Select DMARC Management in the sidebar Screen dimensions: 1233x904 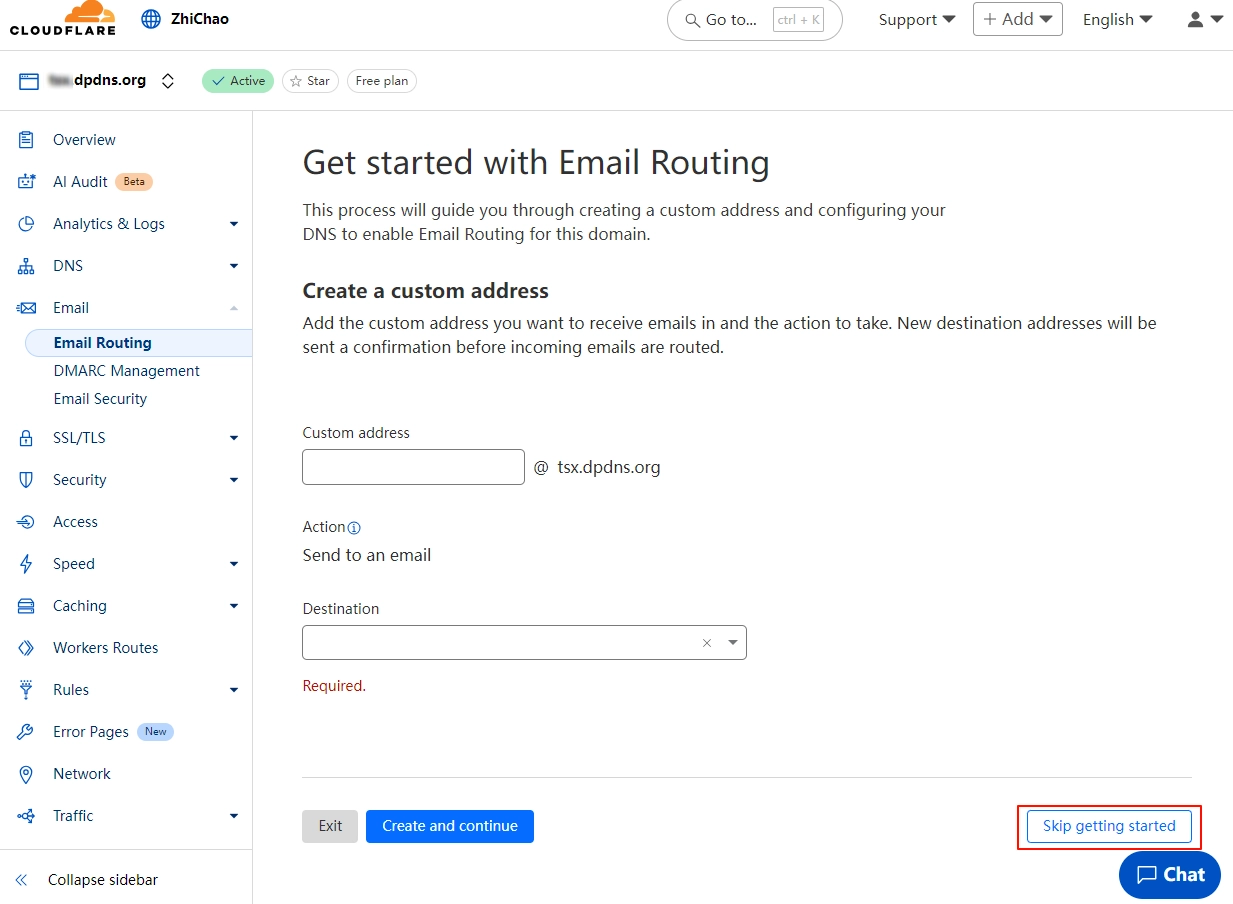coord(126,370)
